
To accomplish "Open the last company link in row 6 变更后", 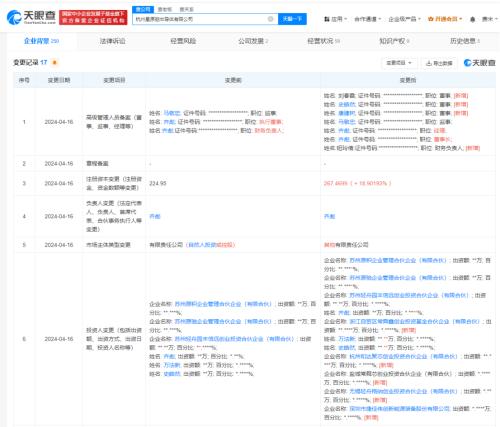I will coord(399,409).
